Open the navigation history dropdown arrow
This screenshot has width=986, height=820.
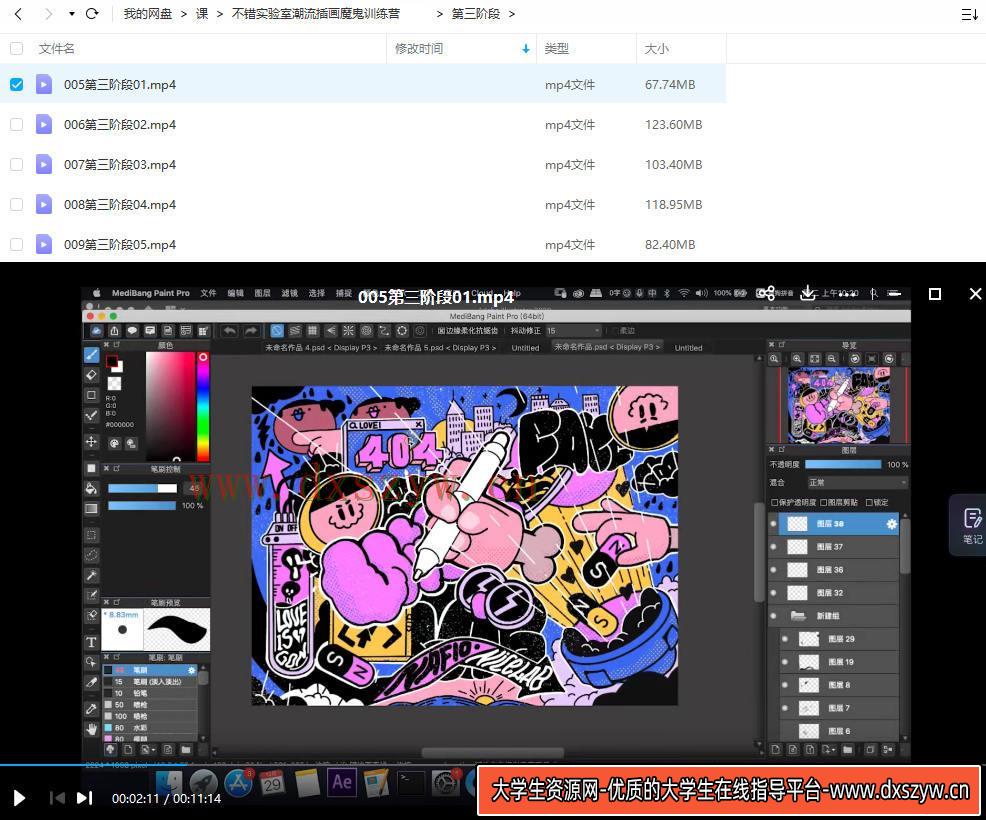72,14
